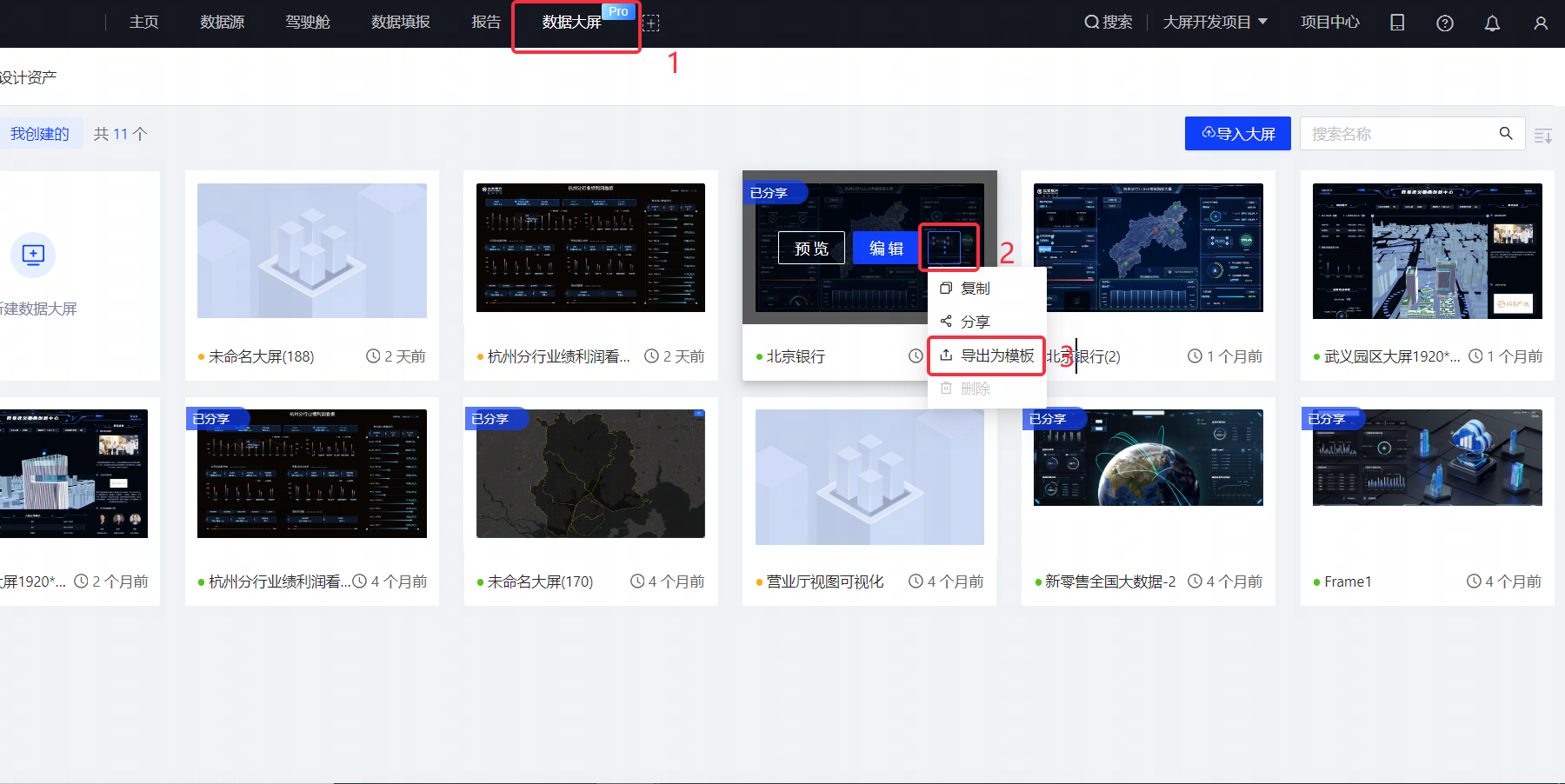
Task: Click the sort icon beside the search box
Action: click(x=1544, y=135)
